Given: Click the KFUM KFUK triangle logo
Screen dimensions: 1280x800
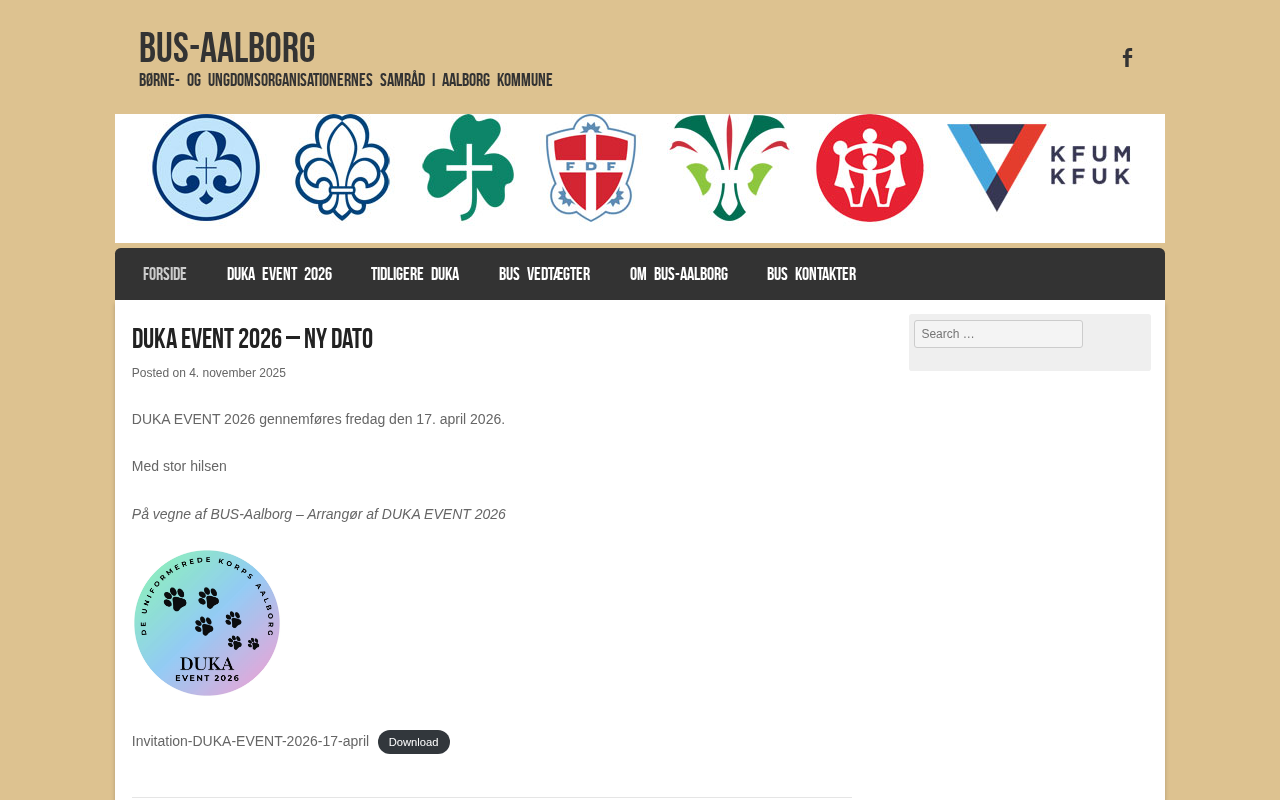Looking at the screenshot, I should pyautogui.click(x=1039, y=167).
